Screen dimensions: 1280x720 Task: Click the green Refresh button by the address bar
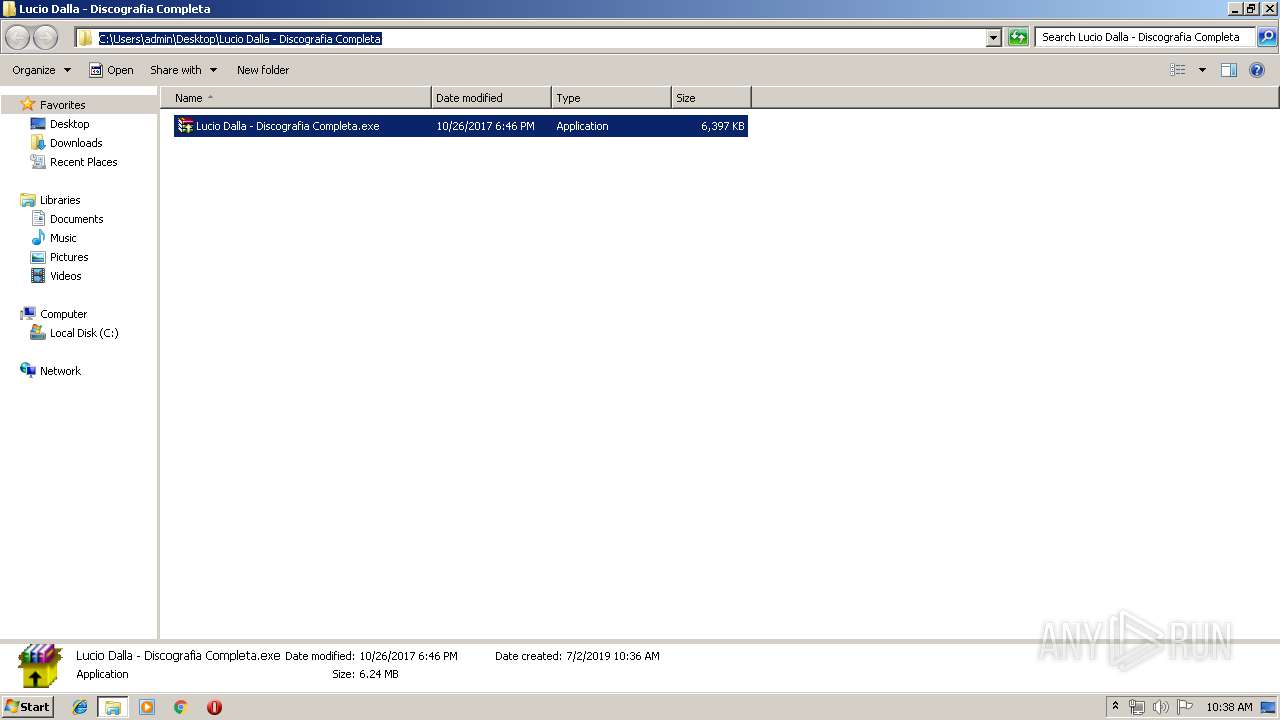1018,38
